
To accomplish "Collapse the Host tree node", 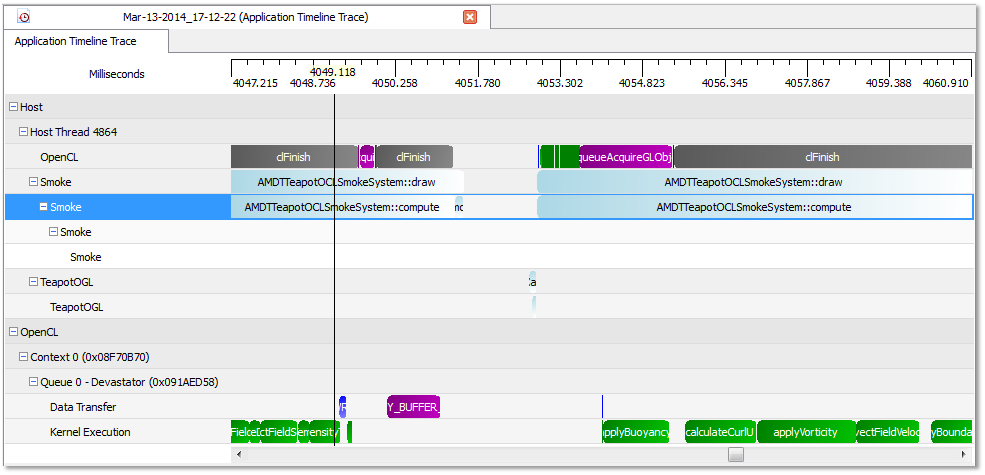I will coord(13,107).
